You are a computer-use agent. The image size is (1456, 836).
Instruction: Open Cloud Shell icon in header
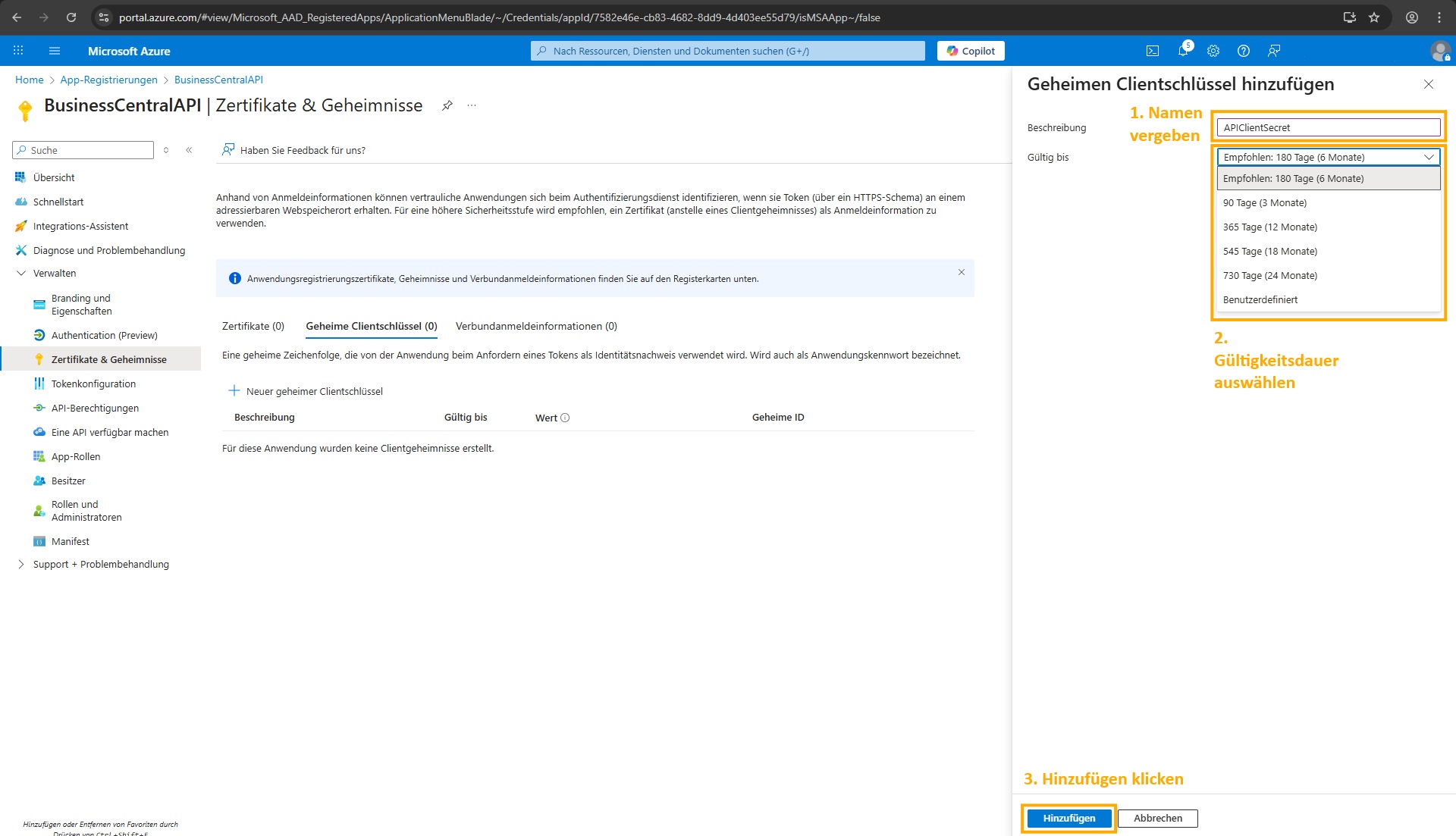(x=1153, y=51)
